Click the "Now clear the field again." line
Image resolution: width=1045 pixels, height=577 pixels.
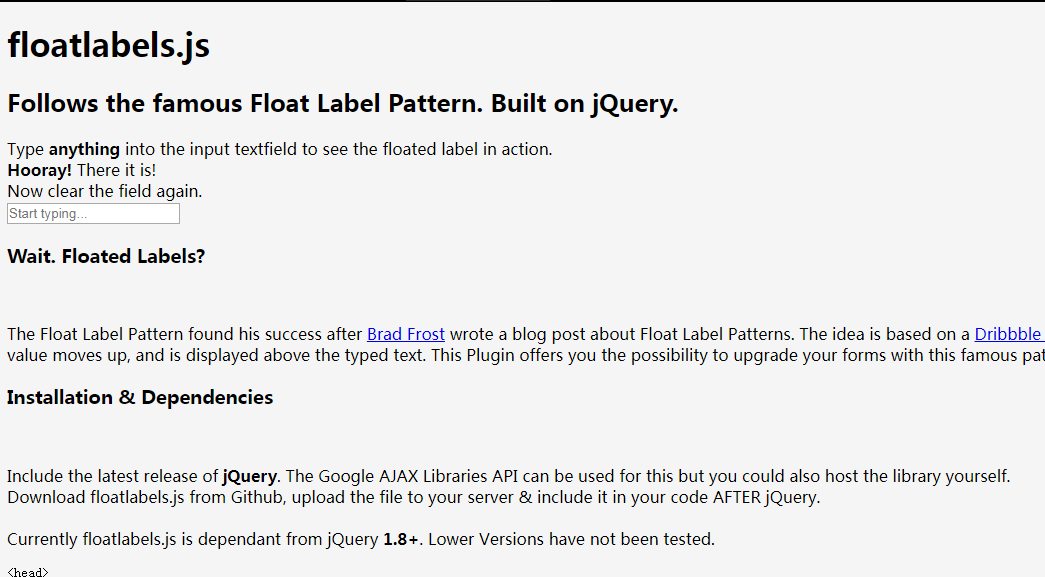(x=105, y=191)
